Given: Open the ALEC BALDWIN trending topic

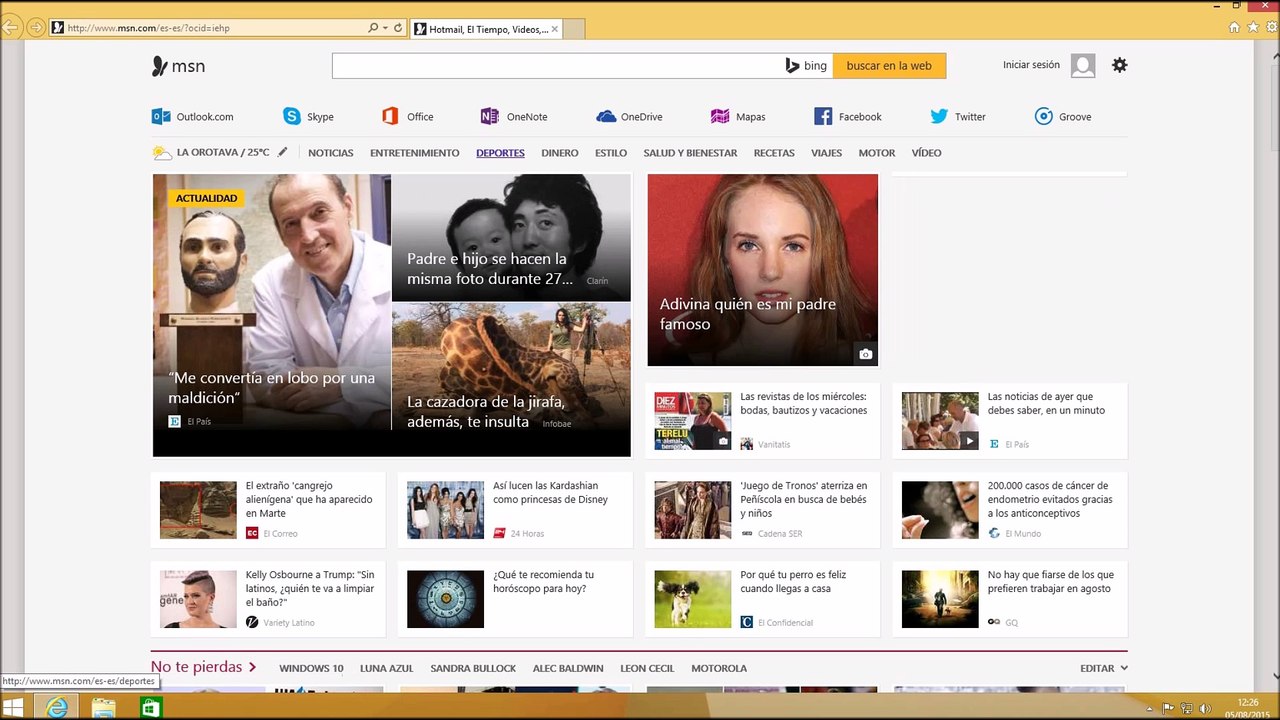Looking at the screenshot, I should coord(568,668).
